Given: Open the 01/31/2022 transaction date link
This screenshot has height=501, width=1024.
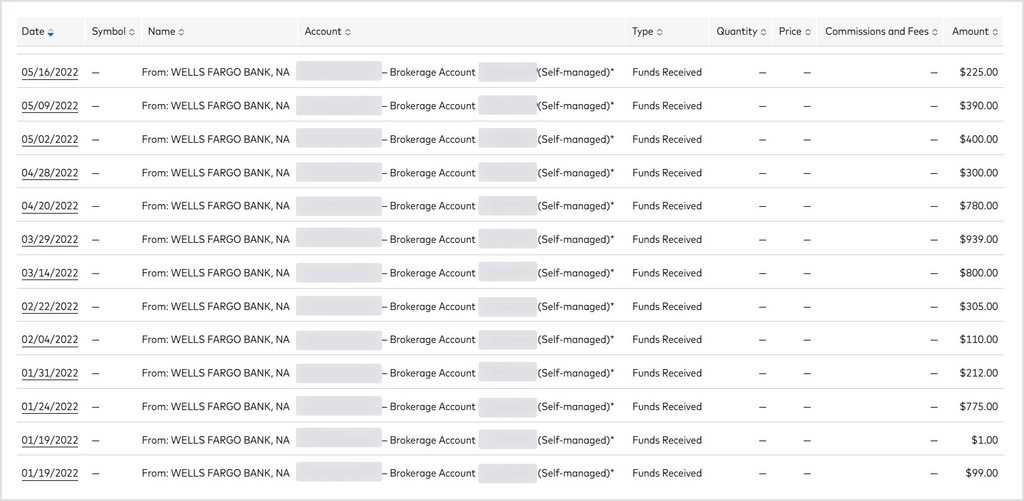Looking at the screenshot, I should pos(50,373).
